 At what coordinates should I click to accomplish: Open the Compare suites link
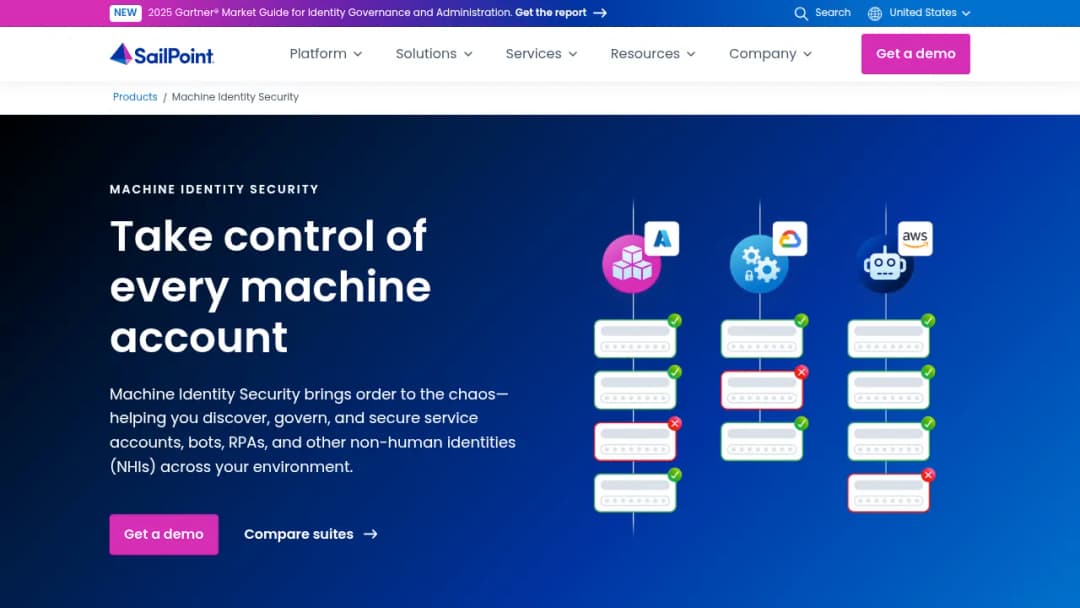311,534
